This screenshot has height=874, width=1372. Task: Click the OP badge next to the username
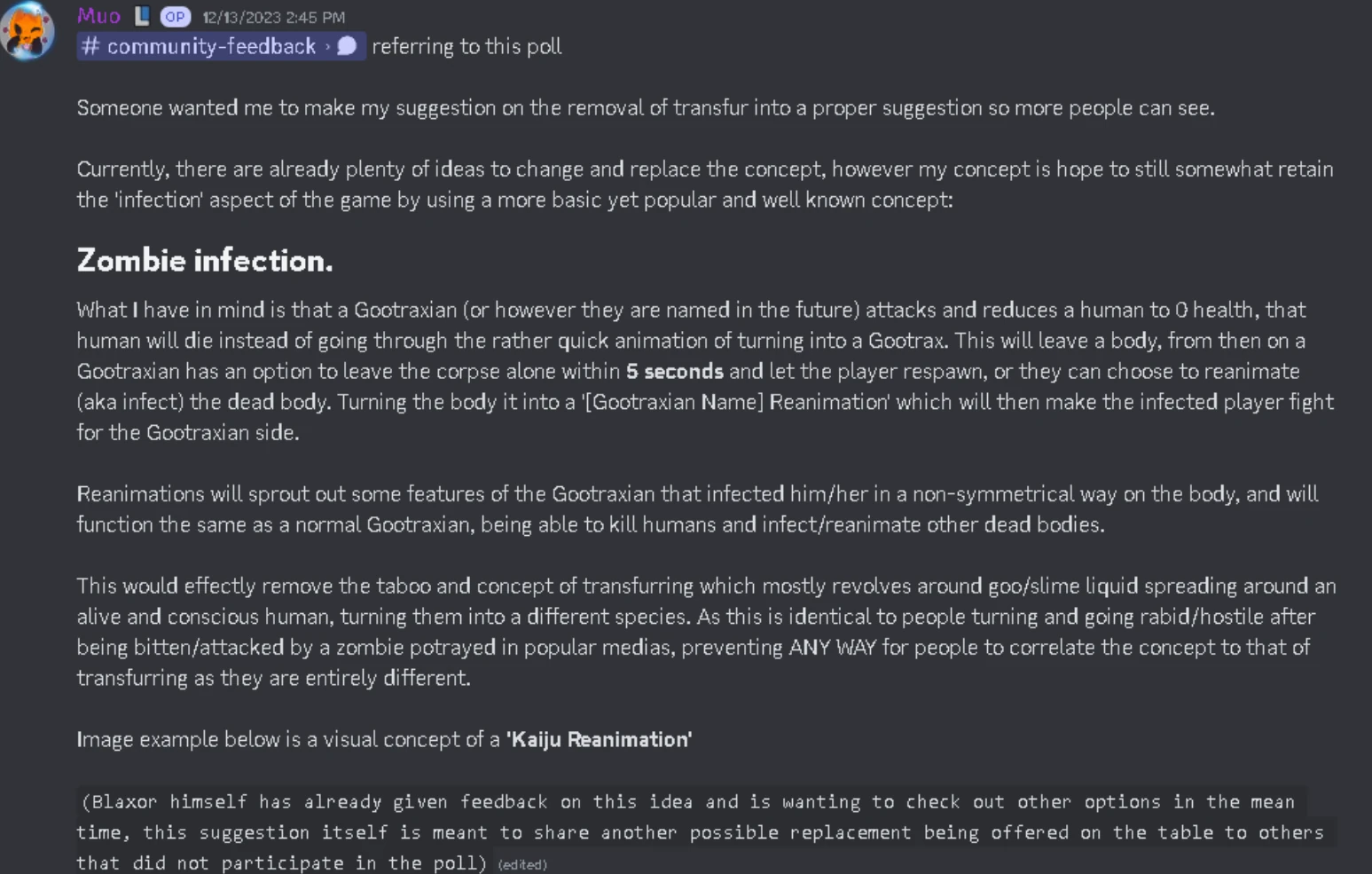pos(175,17)
